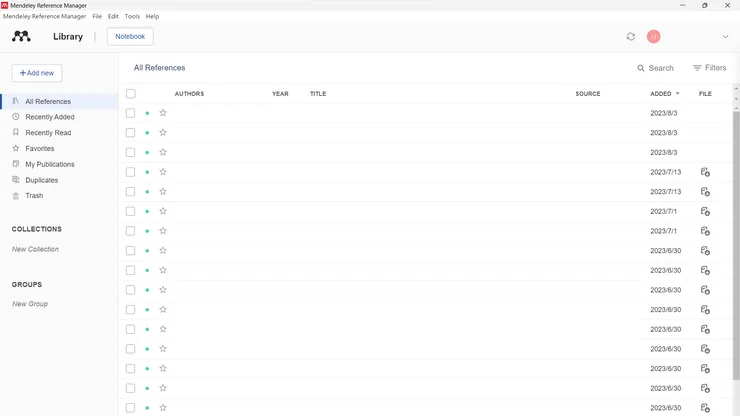Screen dimensions: 740x416
Task: Tick checkbox of lower 2023/7/1 row
Action: pos(131,231)
